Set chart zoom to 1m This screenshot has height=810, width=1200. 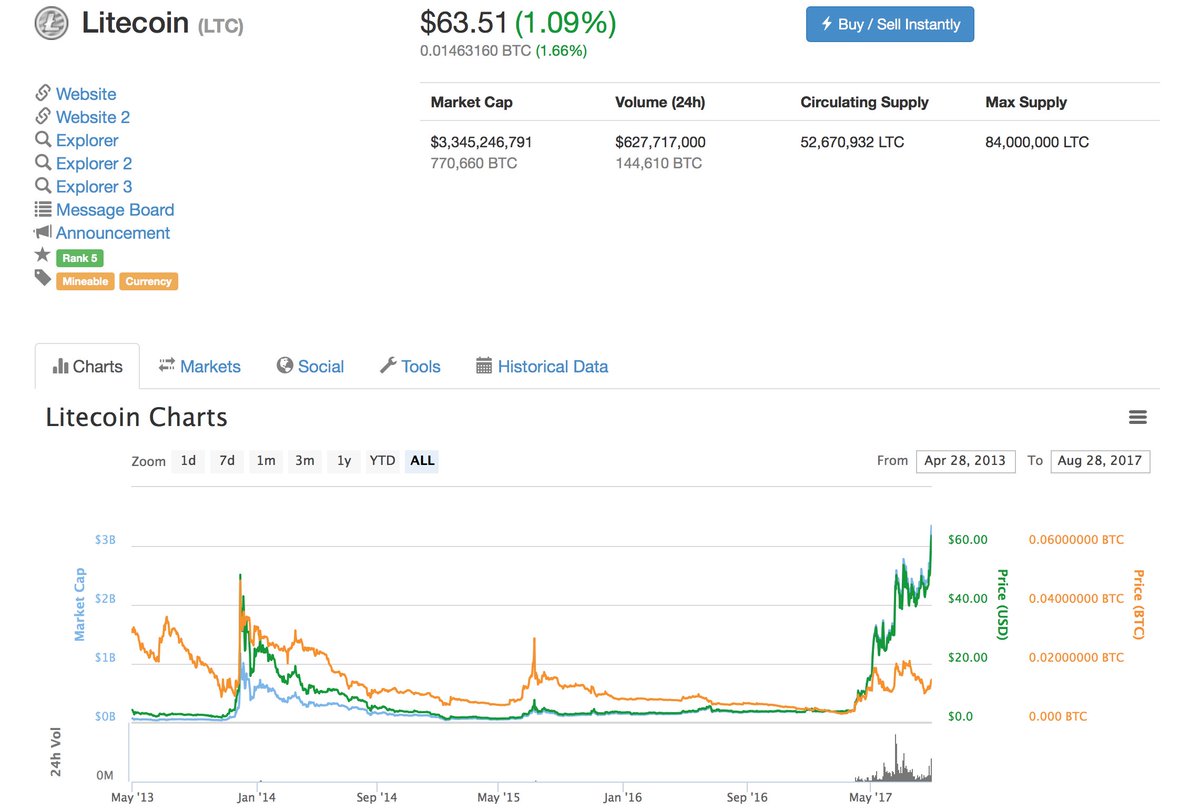266,461
